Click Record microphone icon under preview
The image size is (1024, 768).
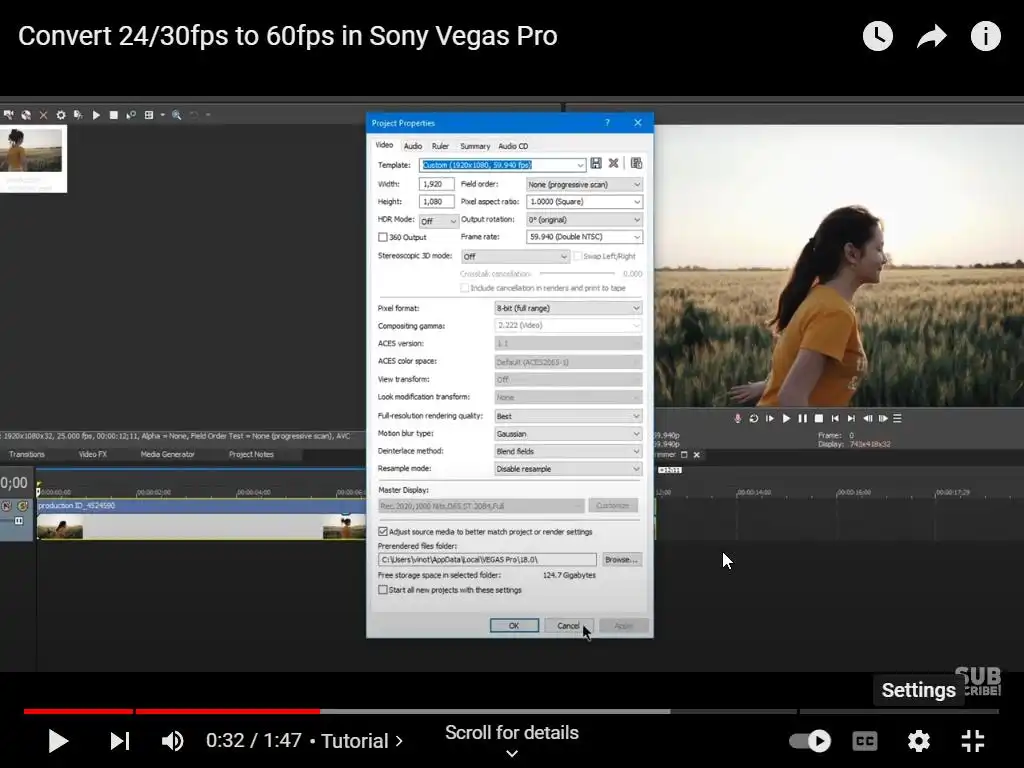click(x=738, y=419)
